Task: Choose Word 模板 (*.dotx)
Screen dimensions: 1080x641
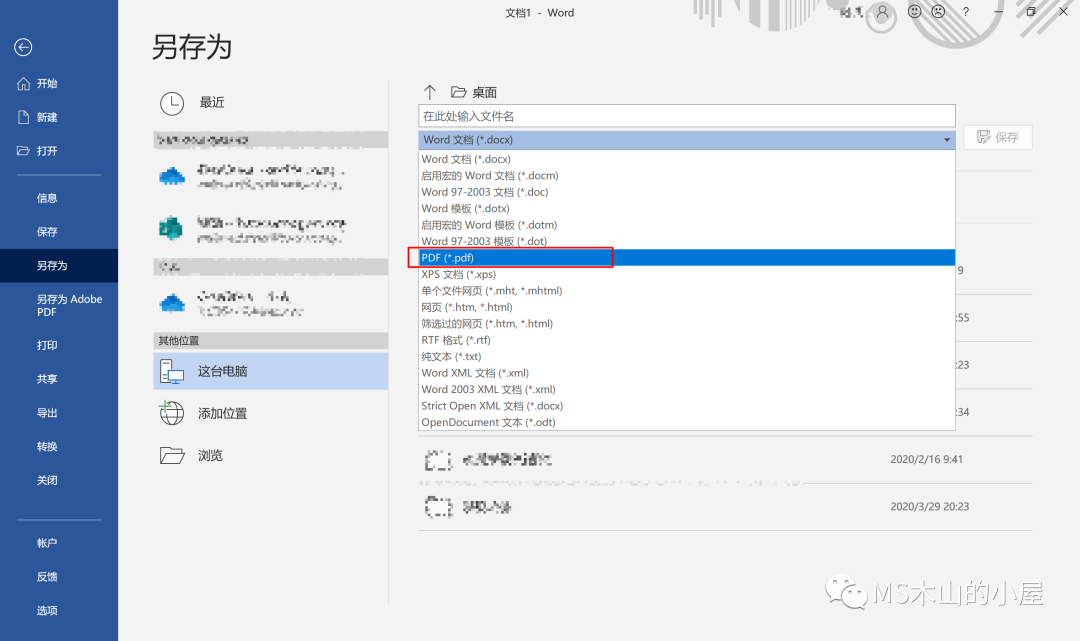Action: pos(687,209)
